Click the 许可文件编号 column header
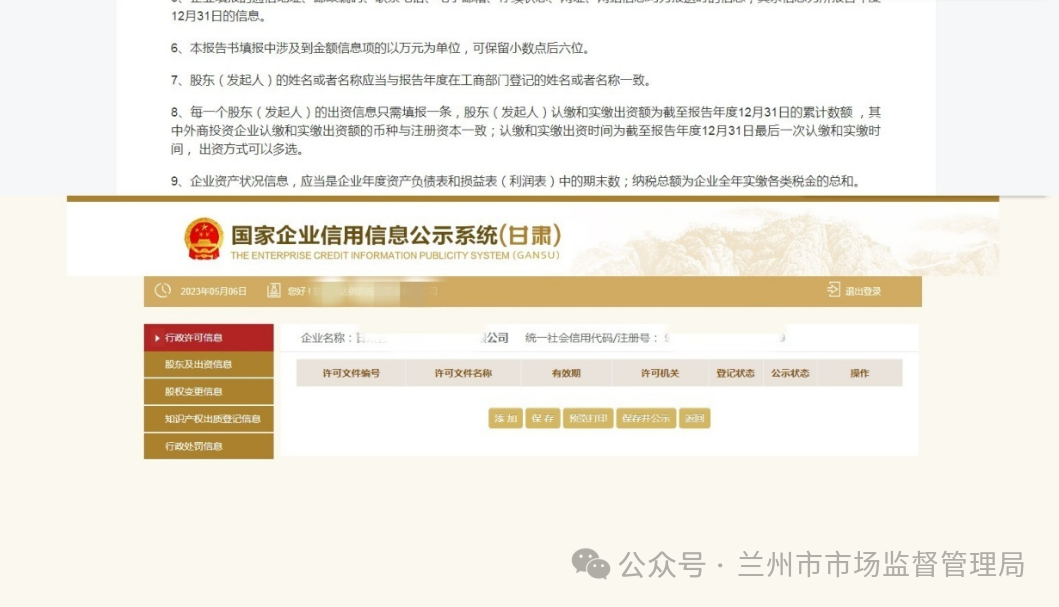 pyautogui.click(x=350, y=373)
